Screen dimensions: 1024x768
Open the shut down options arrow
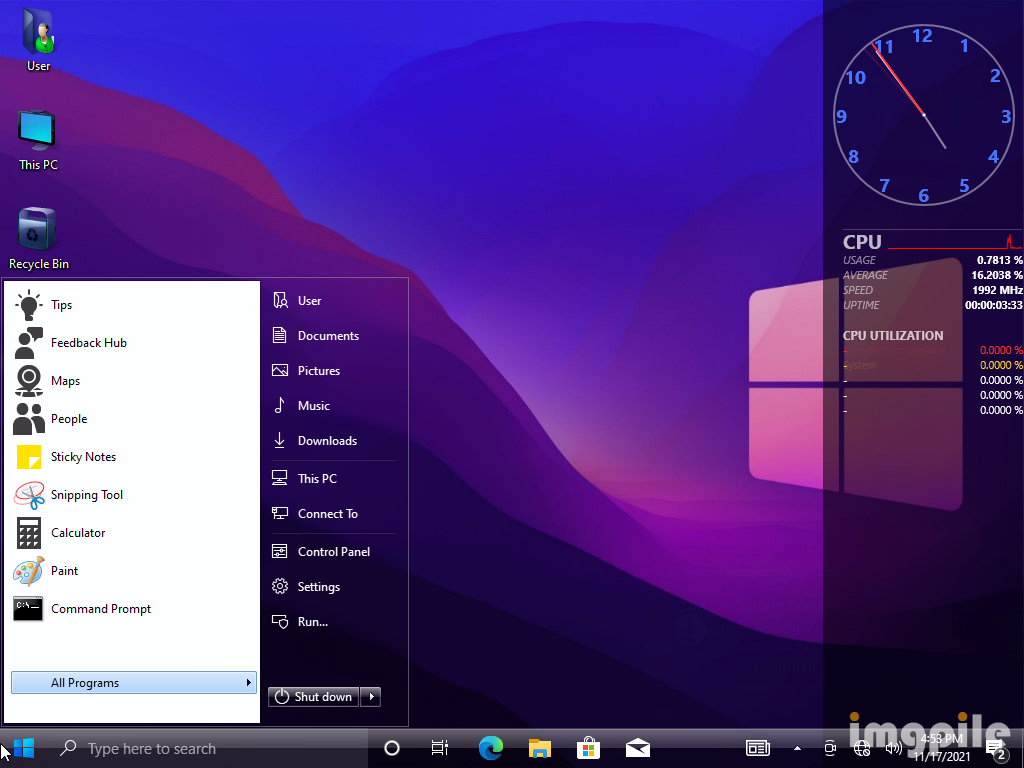(x=371, y=697)
